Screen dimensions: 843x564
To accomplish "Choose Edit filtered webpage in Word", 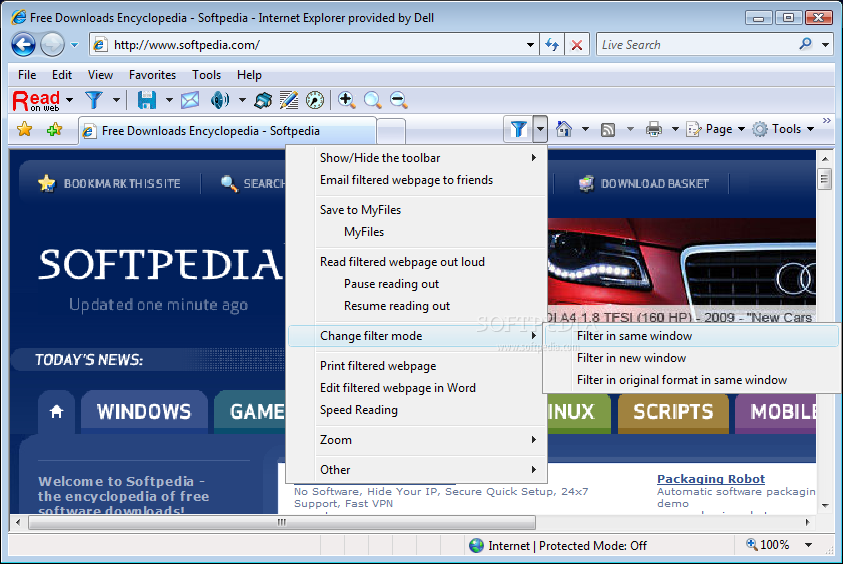I will 417,388.
